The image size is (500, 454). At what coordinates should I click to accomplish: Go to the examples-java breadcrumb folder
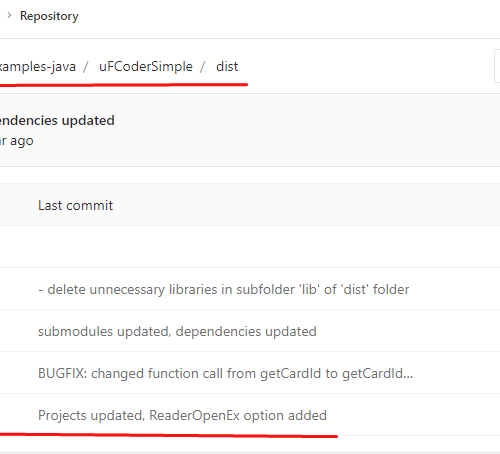(38, 67)
